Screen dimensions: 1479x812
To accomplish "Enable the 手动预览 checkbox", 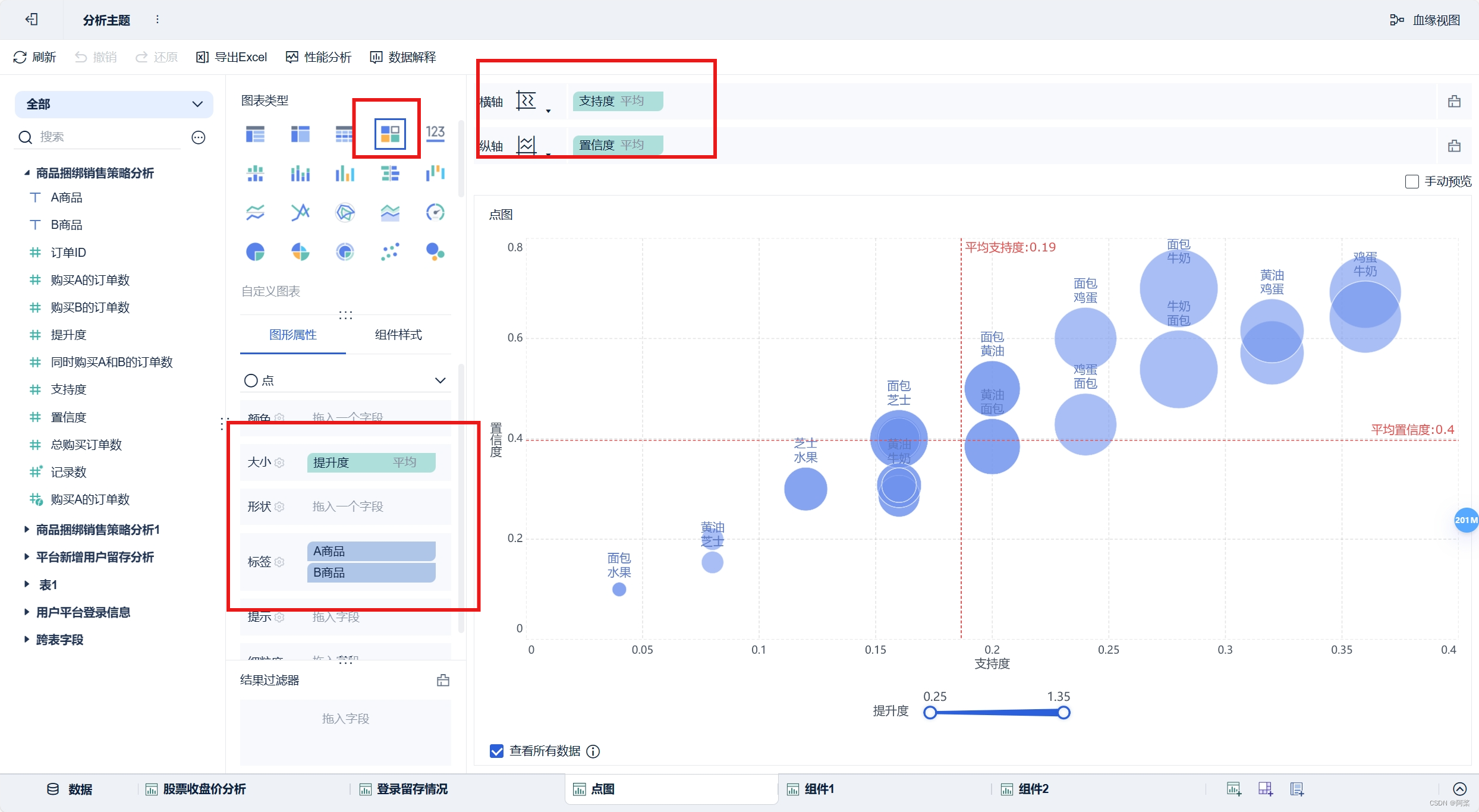I will [1412, 181].
